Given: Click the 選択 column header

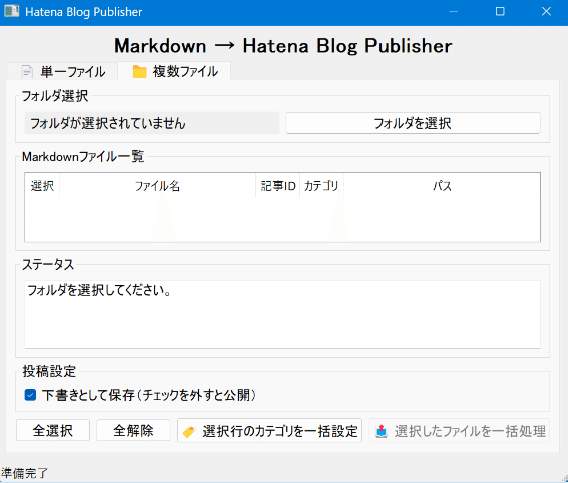Looking at the screenshot, I should (42, 186).
